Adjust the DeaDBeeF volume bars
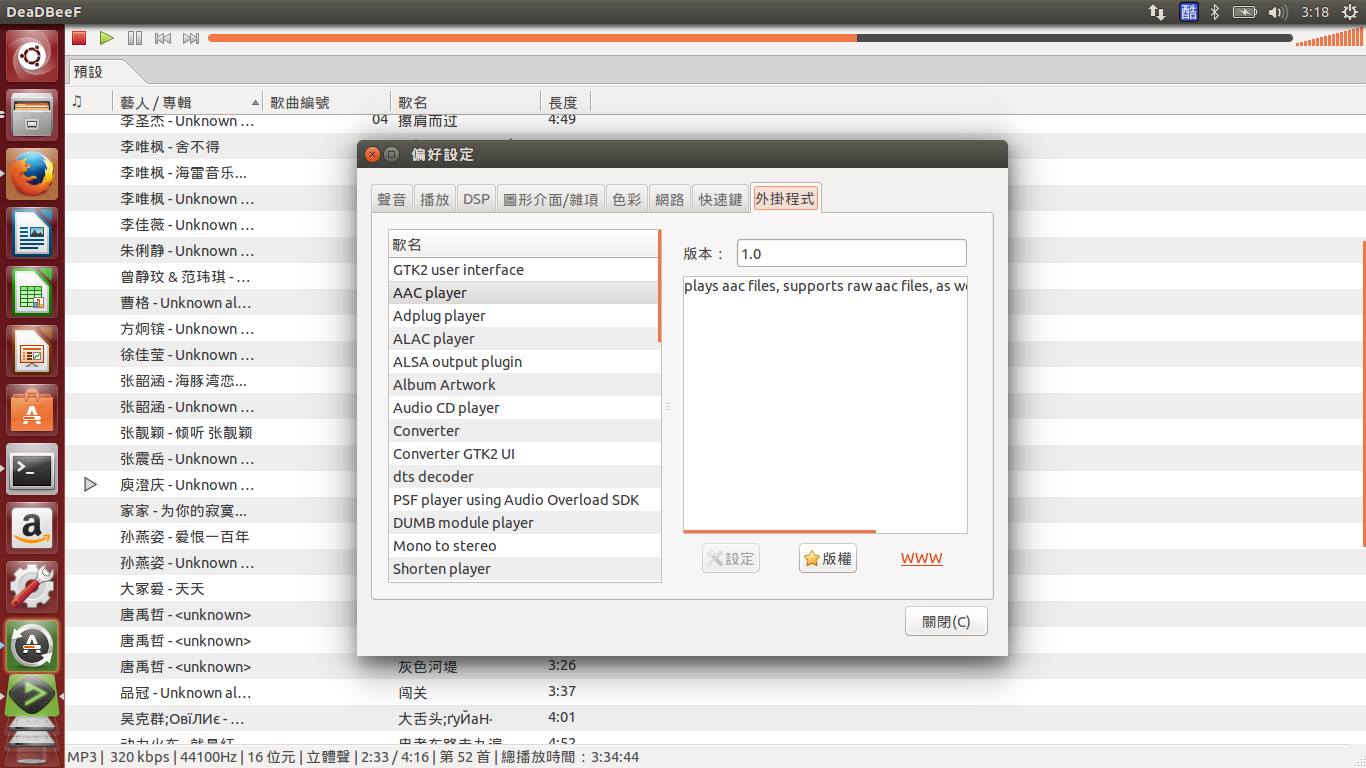This screenshot has height=768, width=1366. (x=1327, y=38)
